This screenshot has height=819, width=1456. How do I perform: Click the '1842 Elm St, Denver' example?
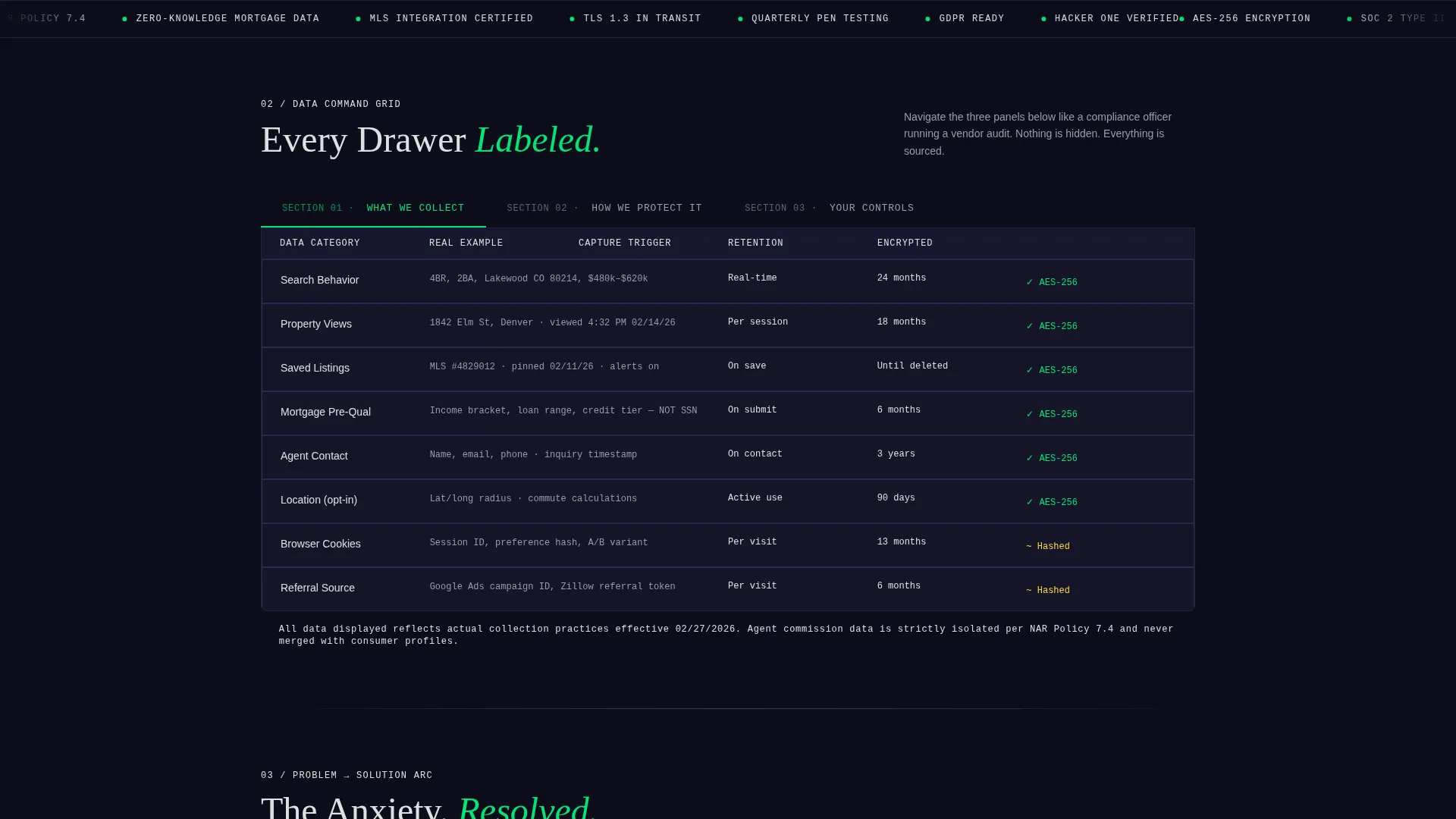(x=552, y=323)
